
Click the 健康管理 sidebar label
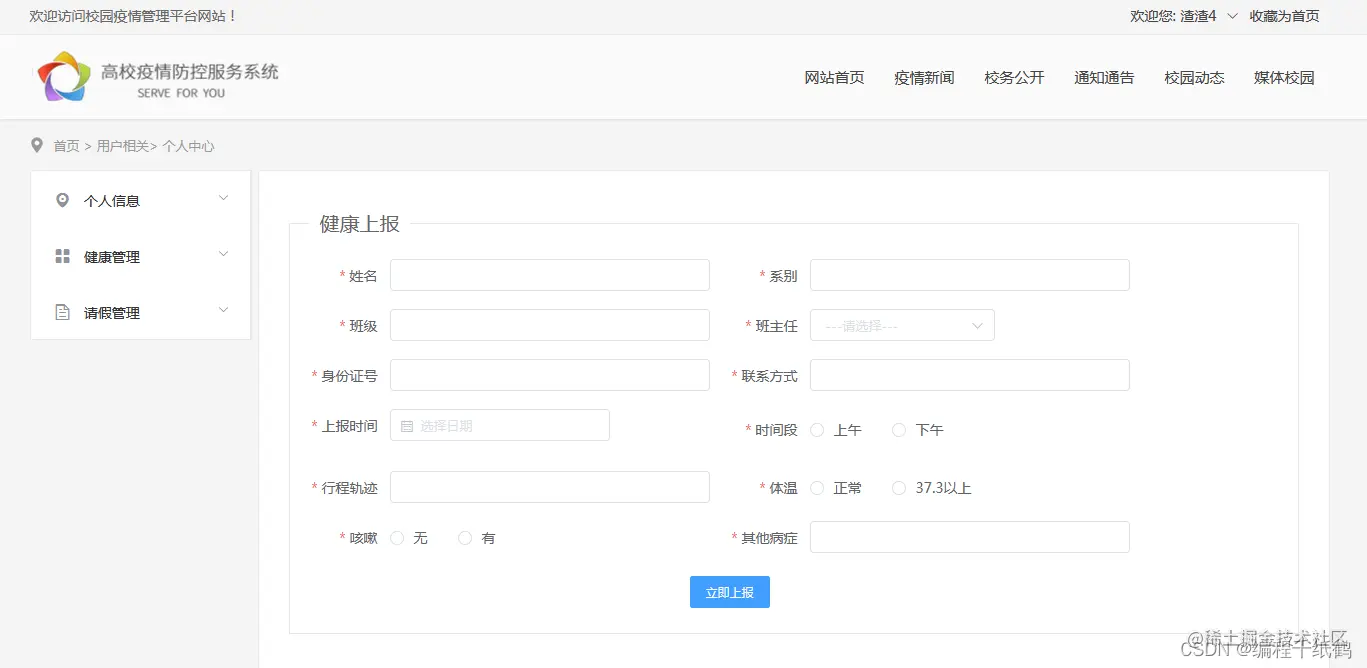click(112, 257)
